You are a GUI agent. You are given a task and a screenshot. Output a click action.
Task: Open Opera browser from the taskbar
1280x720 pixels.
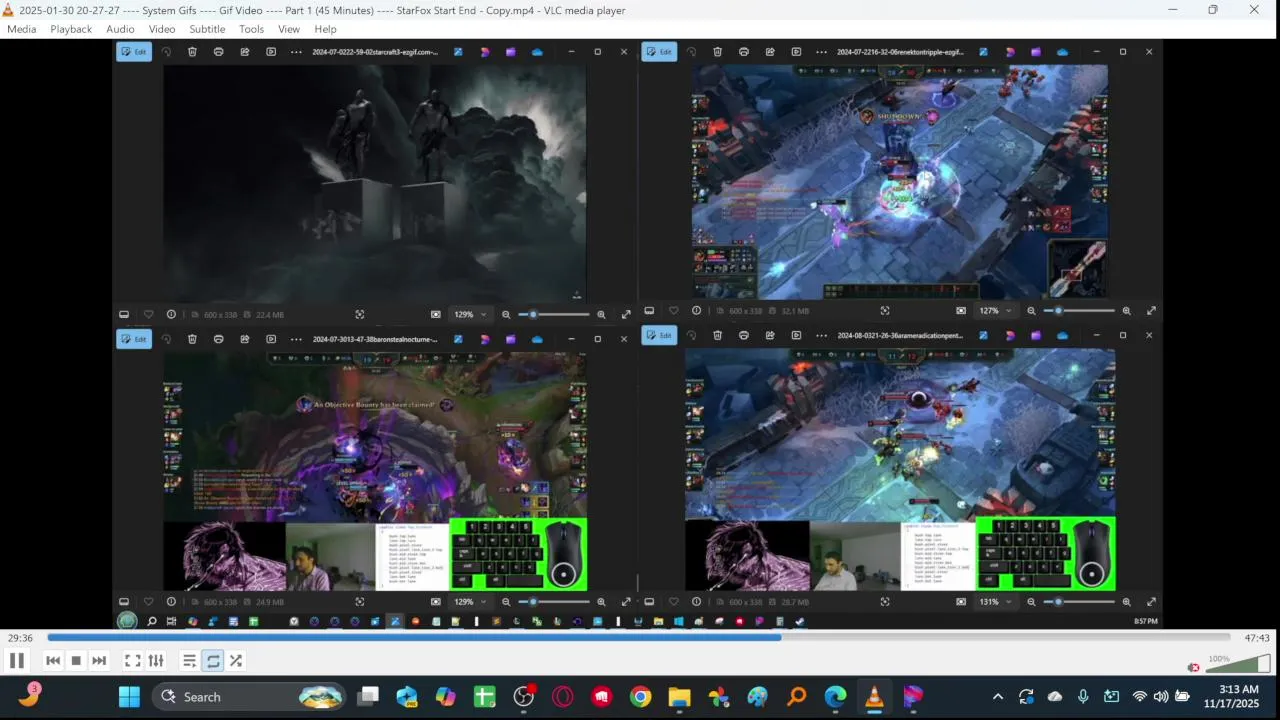(563, 697)
